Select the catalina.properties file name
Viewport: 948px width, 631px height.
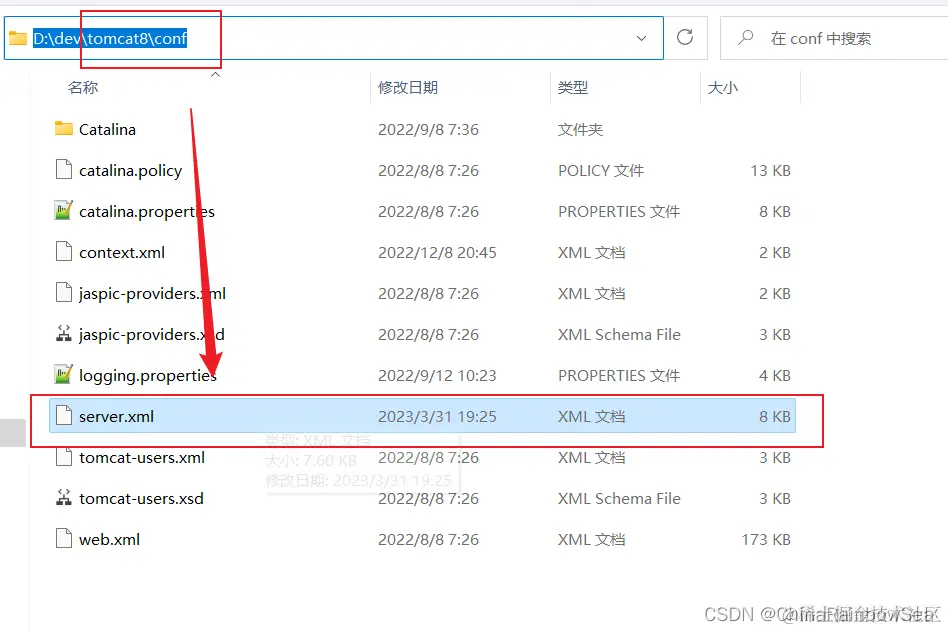click(146, 212)
